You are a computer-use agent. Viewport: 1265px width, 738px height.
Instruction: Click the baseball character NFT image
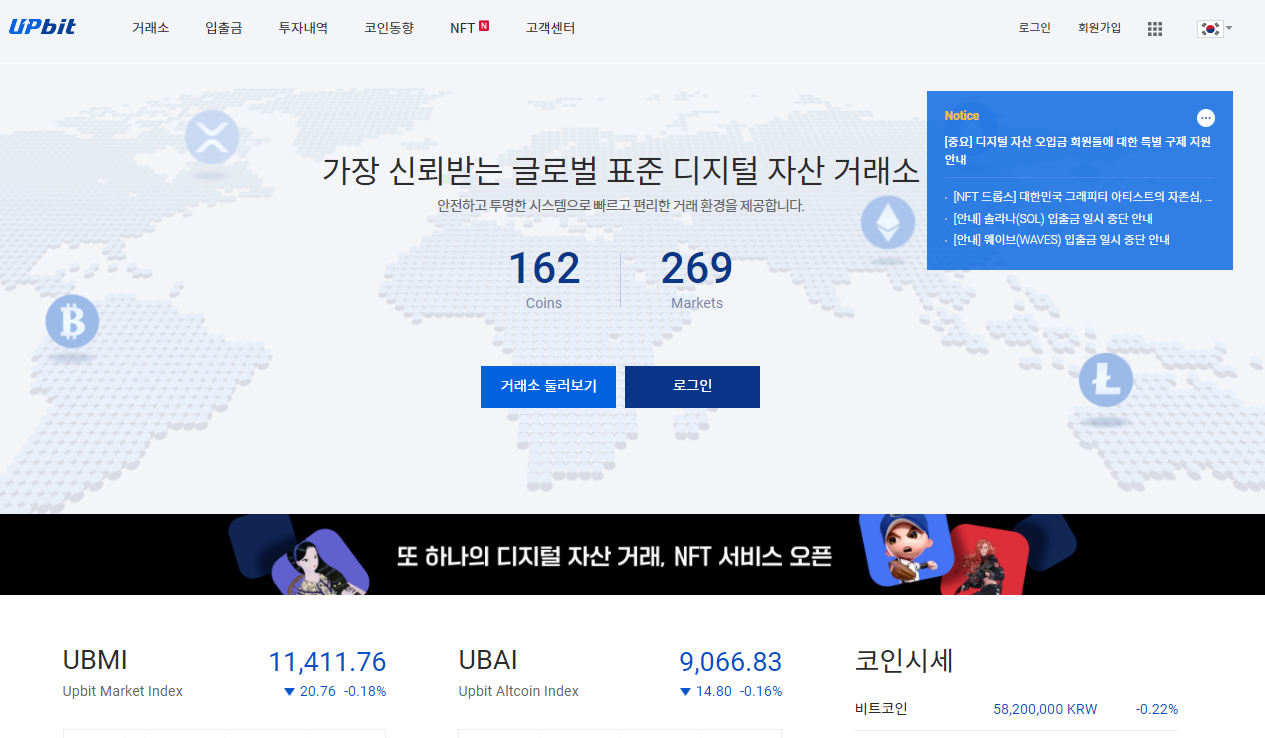(904, 550)
